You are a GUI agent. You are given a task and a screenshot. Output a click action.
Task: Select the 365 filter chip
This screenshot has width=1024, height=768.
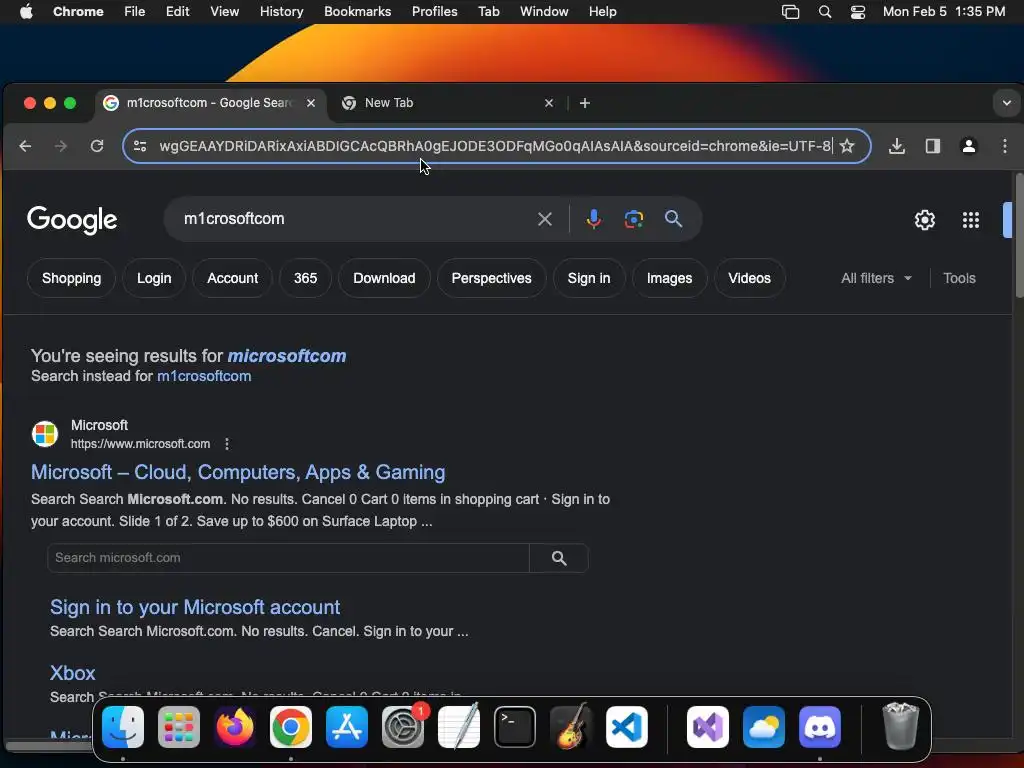pyautogui.click(x=305, y=278)
